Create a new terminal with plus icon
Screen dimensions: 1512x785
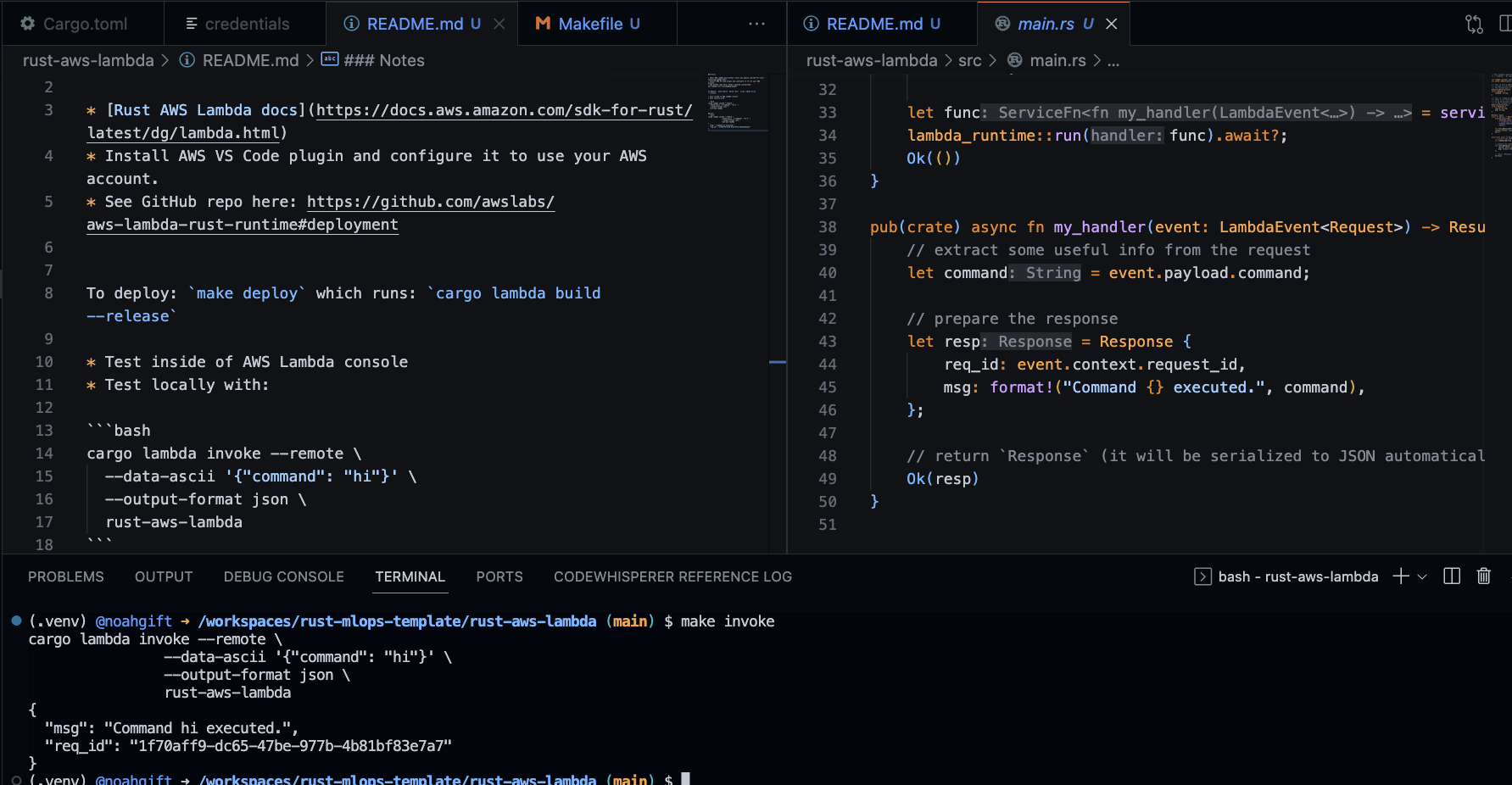(x=1401, y=576)
